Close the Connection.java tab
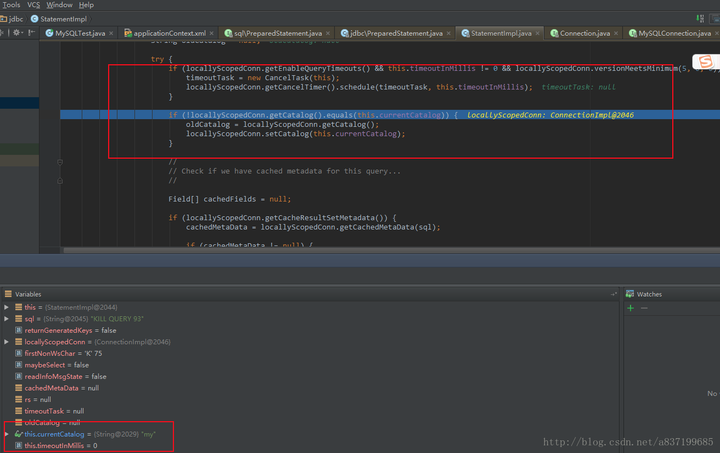 pyautogui.click(x=616, y=33)
